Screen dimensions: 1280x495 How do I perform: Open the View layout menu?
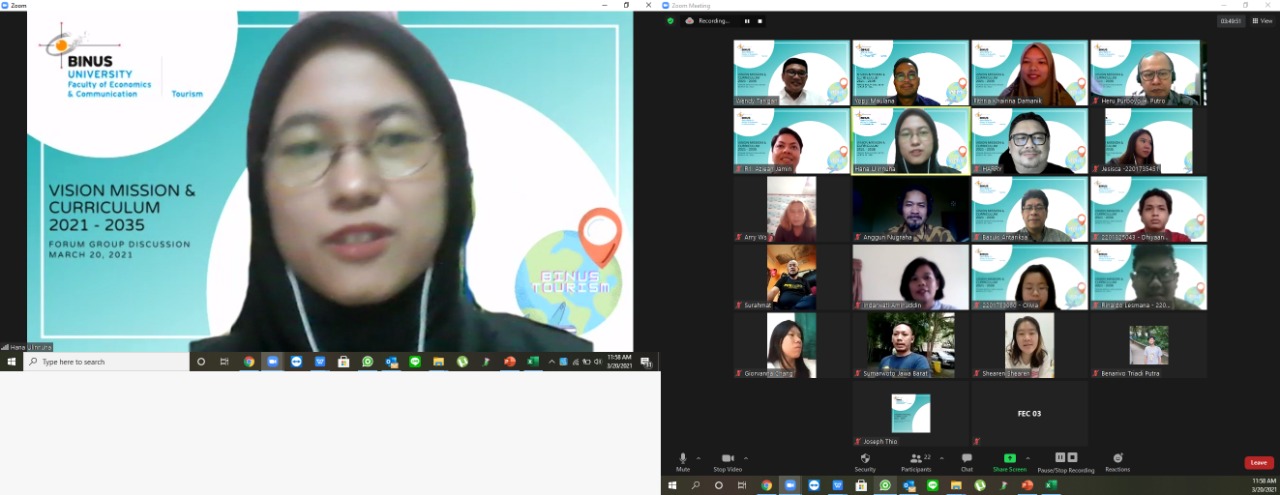pos(1261,20)
